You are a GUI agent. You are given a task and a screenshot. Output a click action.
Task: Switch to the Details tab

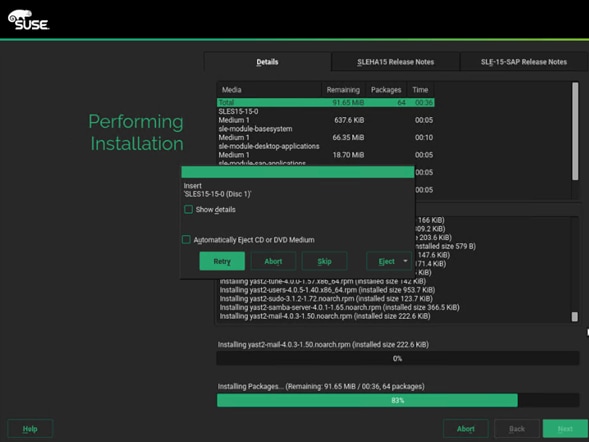click(267, 62)
